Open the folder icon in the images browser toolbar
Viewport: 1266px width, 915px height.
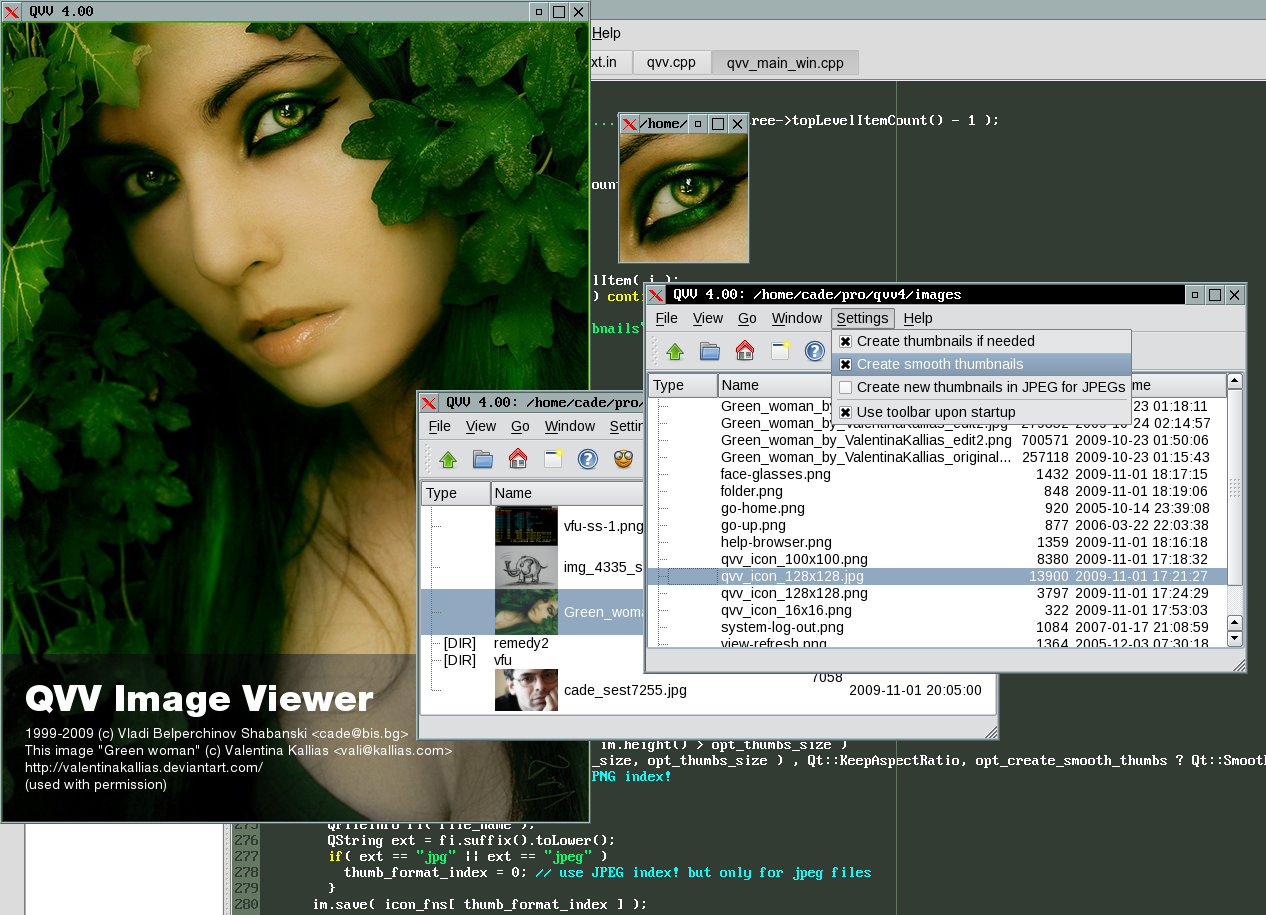coord(710,351)
